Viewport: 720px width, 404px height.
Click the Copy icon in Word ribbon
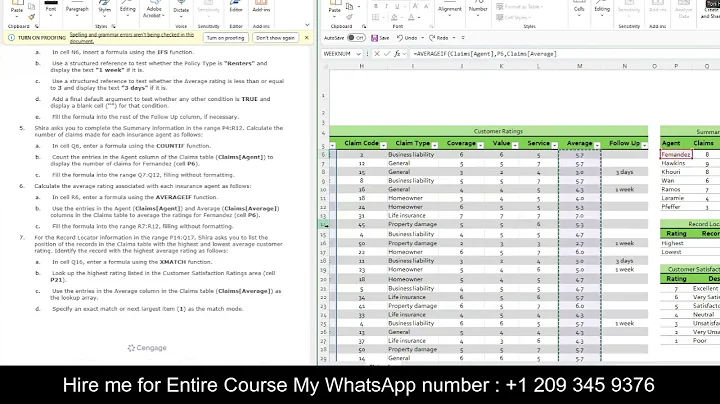point(32,6)
